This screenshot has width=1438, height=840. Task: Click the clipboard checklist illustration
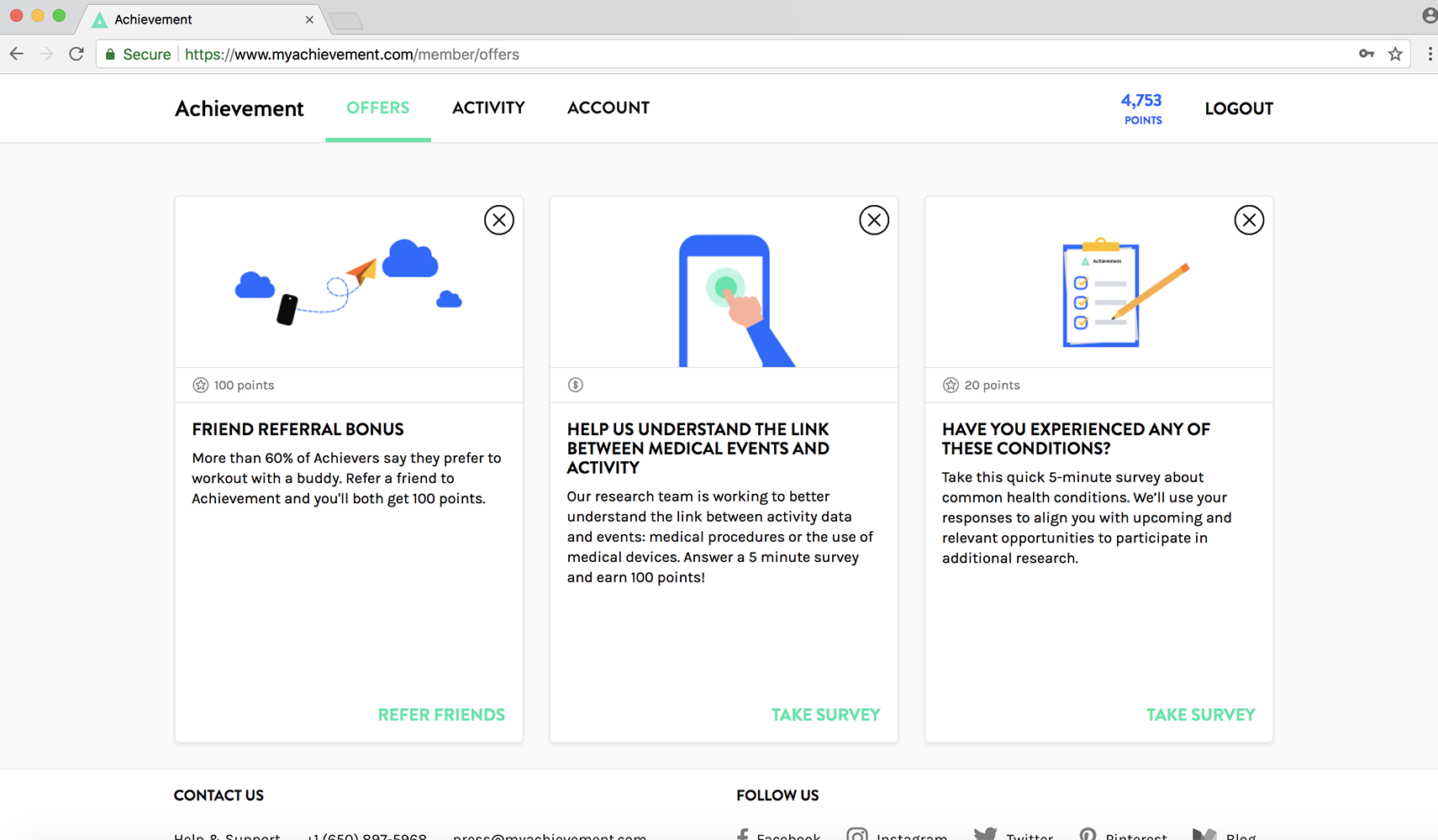point(1126,293)
